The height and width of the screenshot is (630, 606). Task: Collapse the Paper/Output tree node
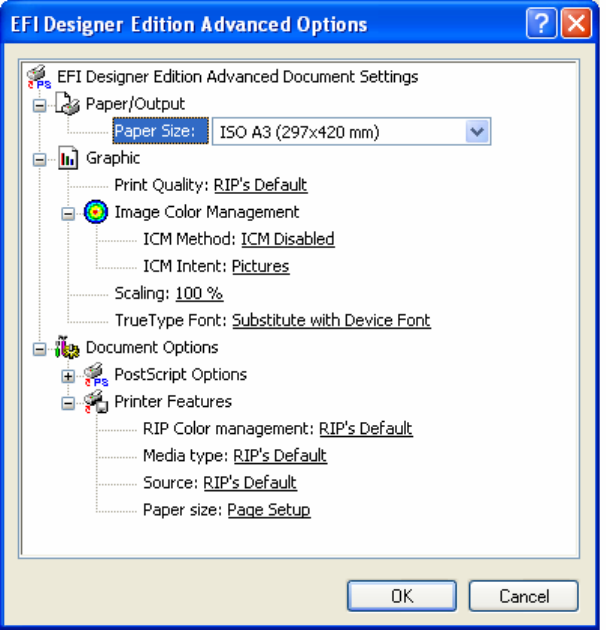(x=40, y=104)
